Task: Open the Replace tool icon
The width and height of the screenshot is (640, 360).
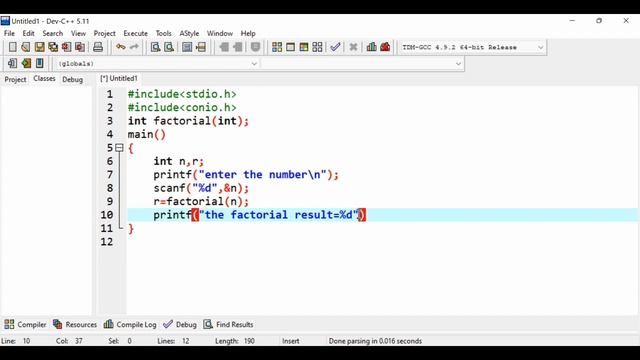Action: click(x=169, y=47)
